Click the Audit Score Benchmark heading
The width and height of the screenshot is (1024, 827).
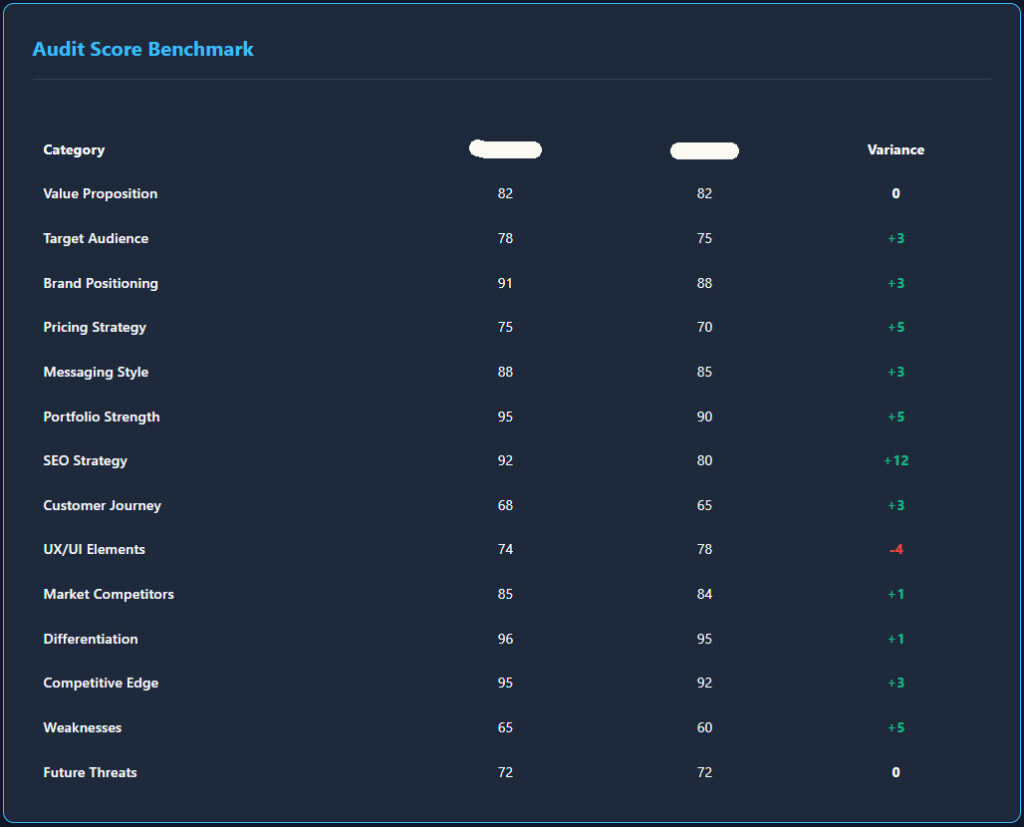point(143,48)
